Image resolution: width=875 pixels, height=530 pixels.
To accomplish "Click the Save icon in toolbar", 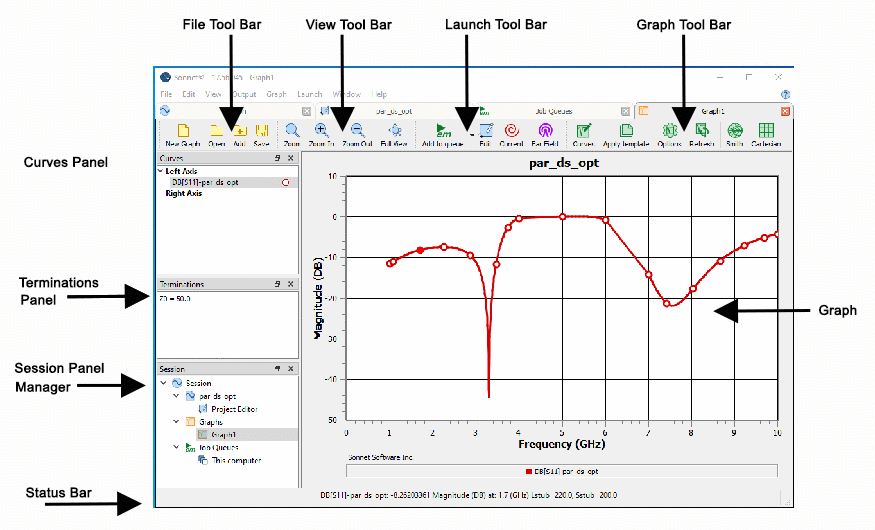I will [261, 134].
